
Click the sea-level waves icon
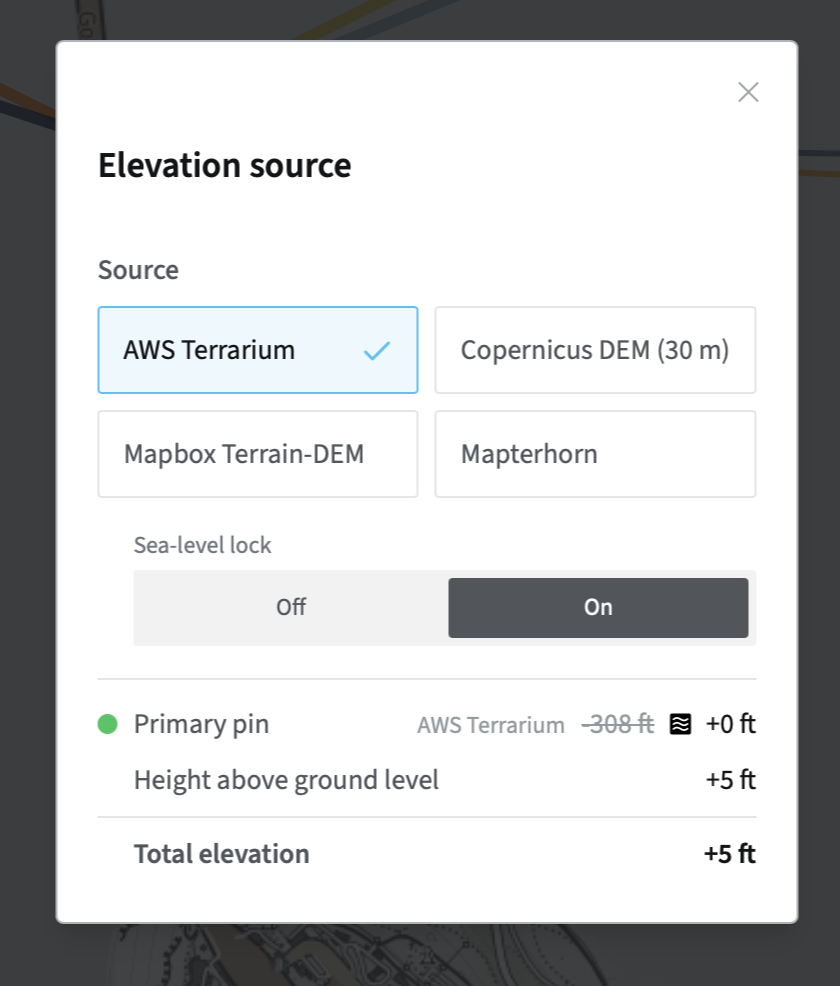[x=680, y=724]
